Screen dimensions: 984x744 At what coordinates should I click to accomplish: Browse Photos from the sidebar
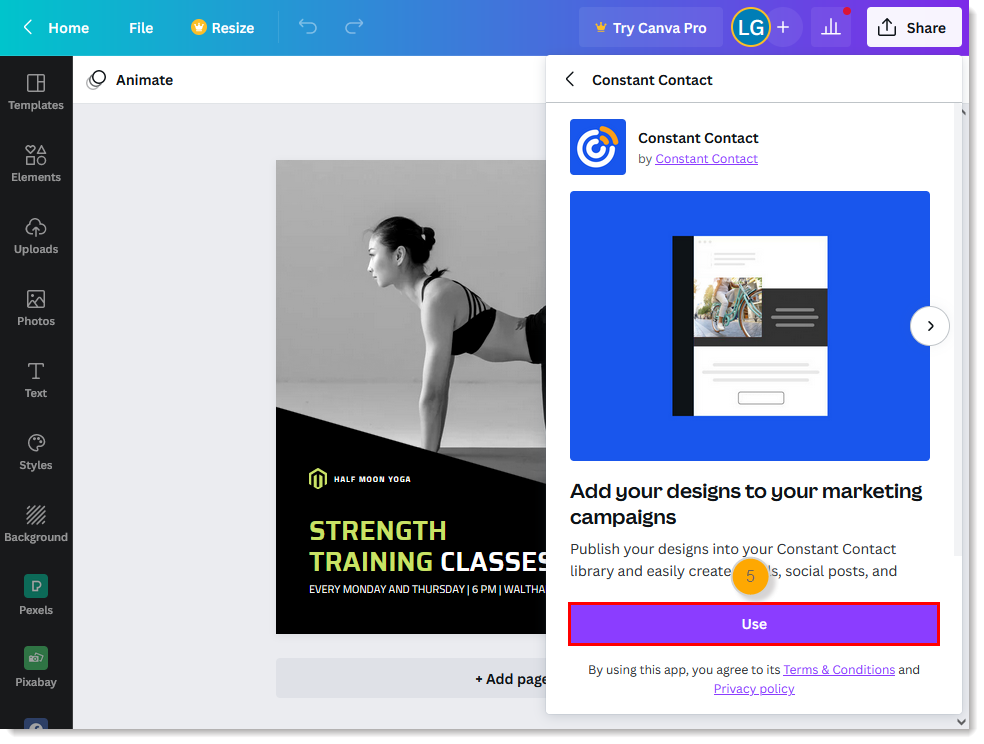(x=36, y=307)
